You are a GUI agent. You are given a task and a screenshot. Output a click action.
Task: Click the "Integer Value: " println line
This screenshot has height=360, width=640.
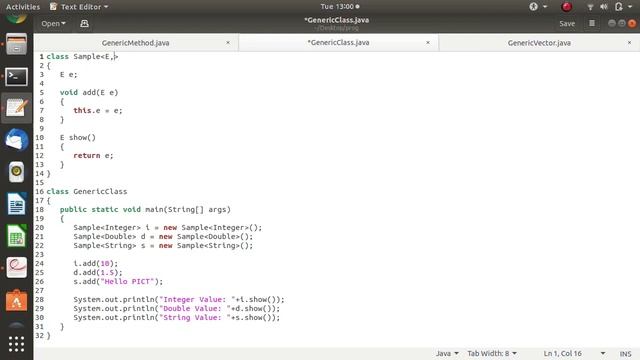click(x=179, y=300)
